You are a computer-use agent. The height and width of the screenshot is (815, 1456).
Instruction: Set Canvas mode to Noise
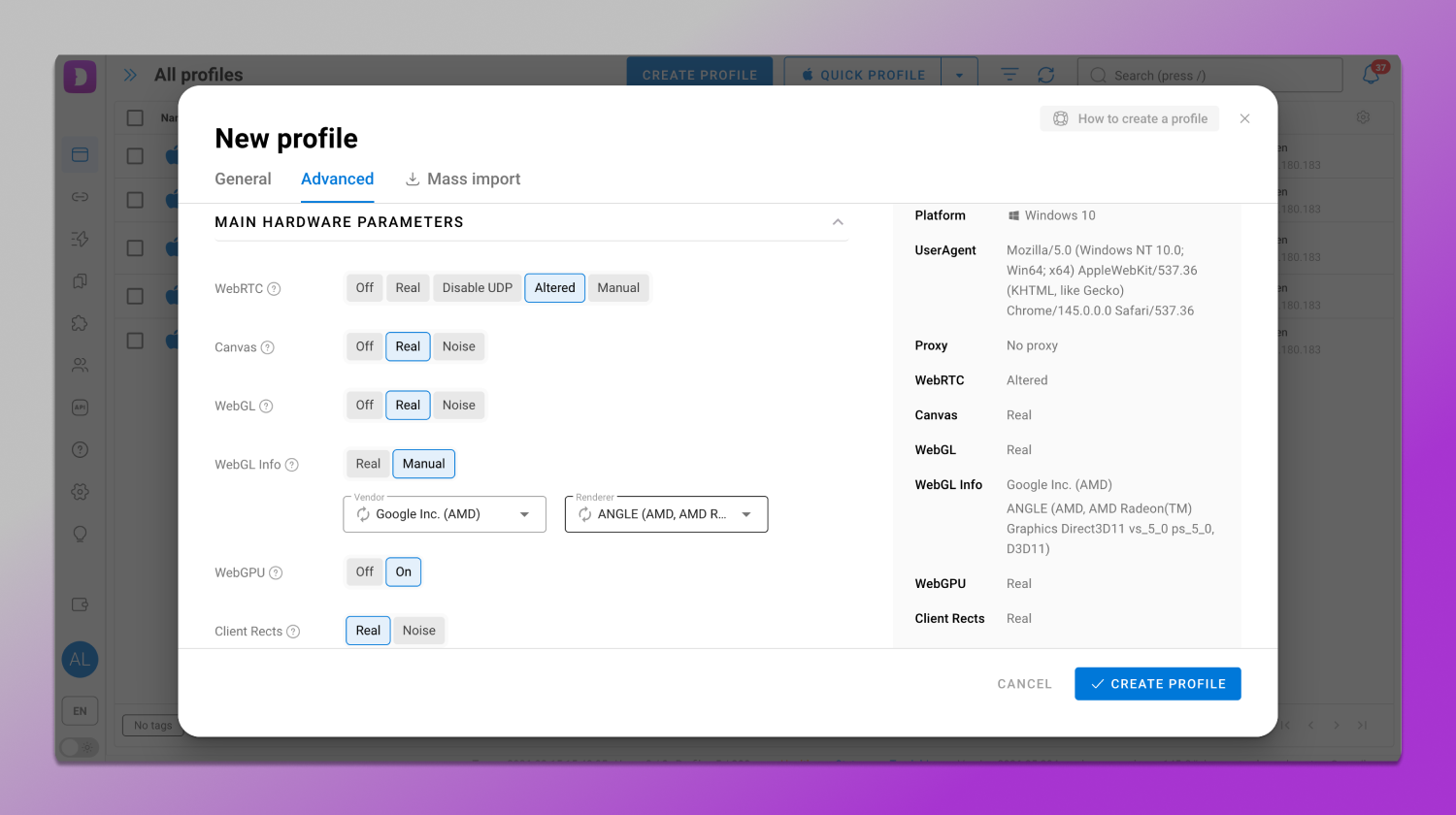point(458,346)
